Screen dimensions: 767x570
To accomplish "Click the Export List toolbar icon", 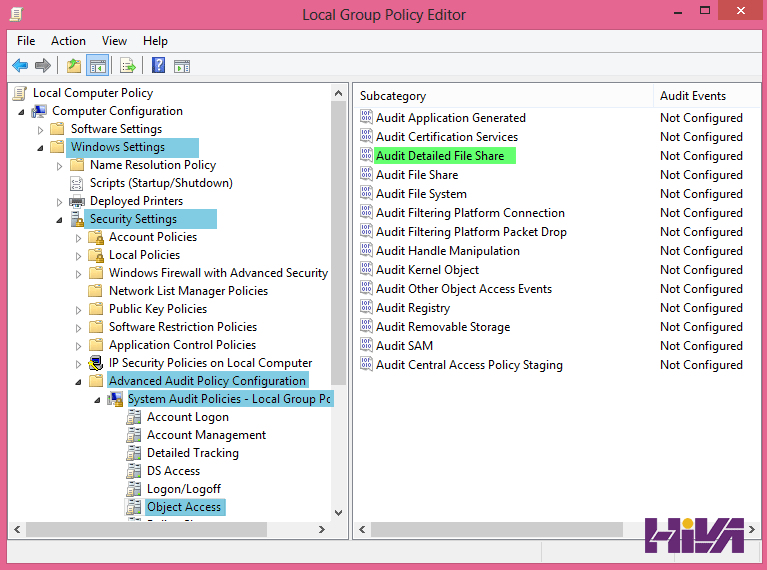I will coord(128,66).
